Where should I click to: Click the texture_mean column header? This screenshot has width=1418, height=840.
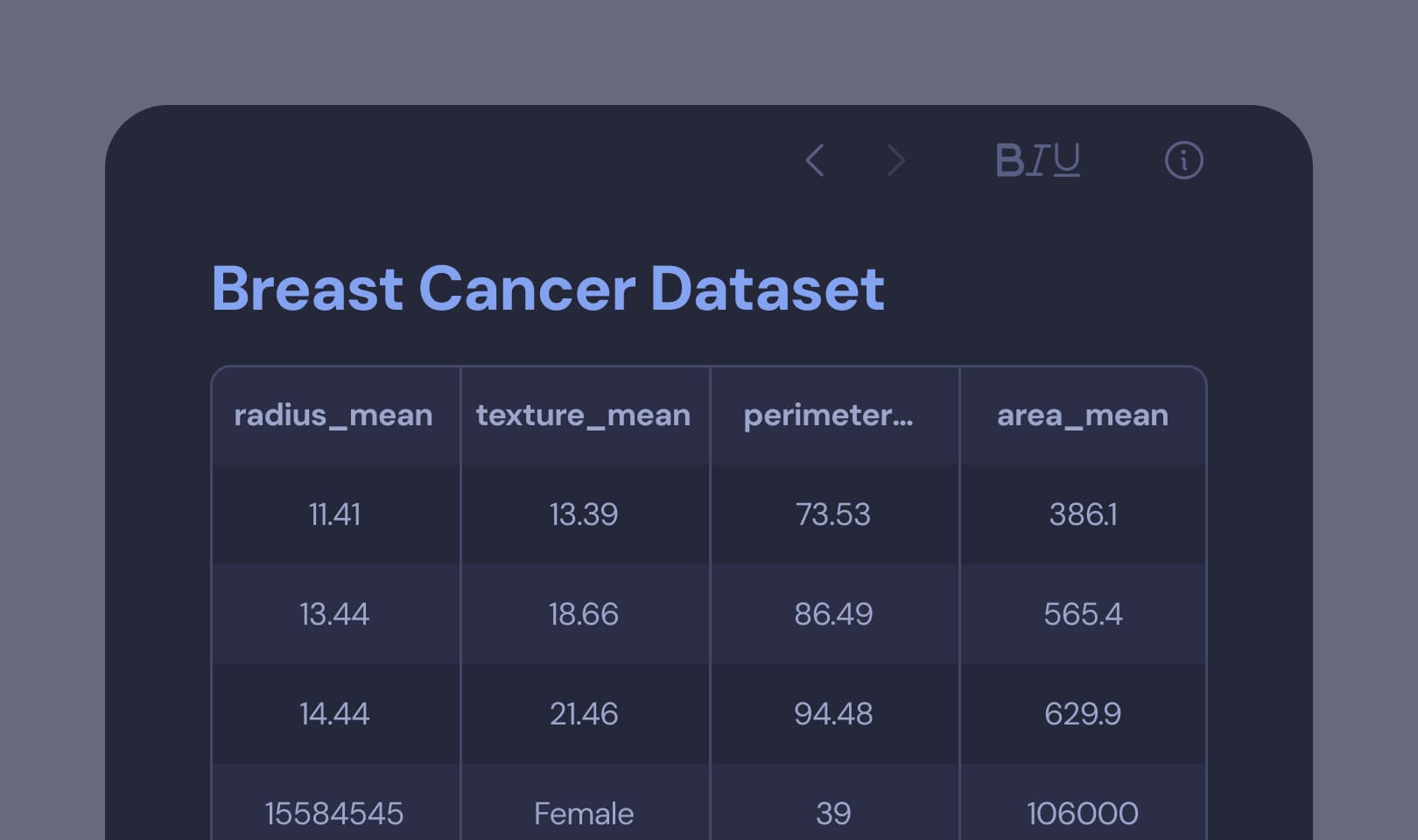pos(583,415)
